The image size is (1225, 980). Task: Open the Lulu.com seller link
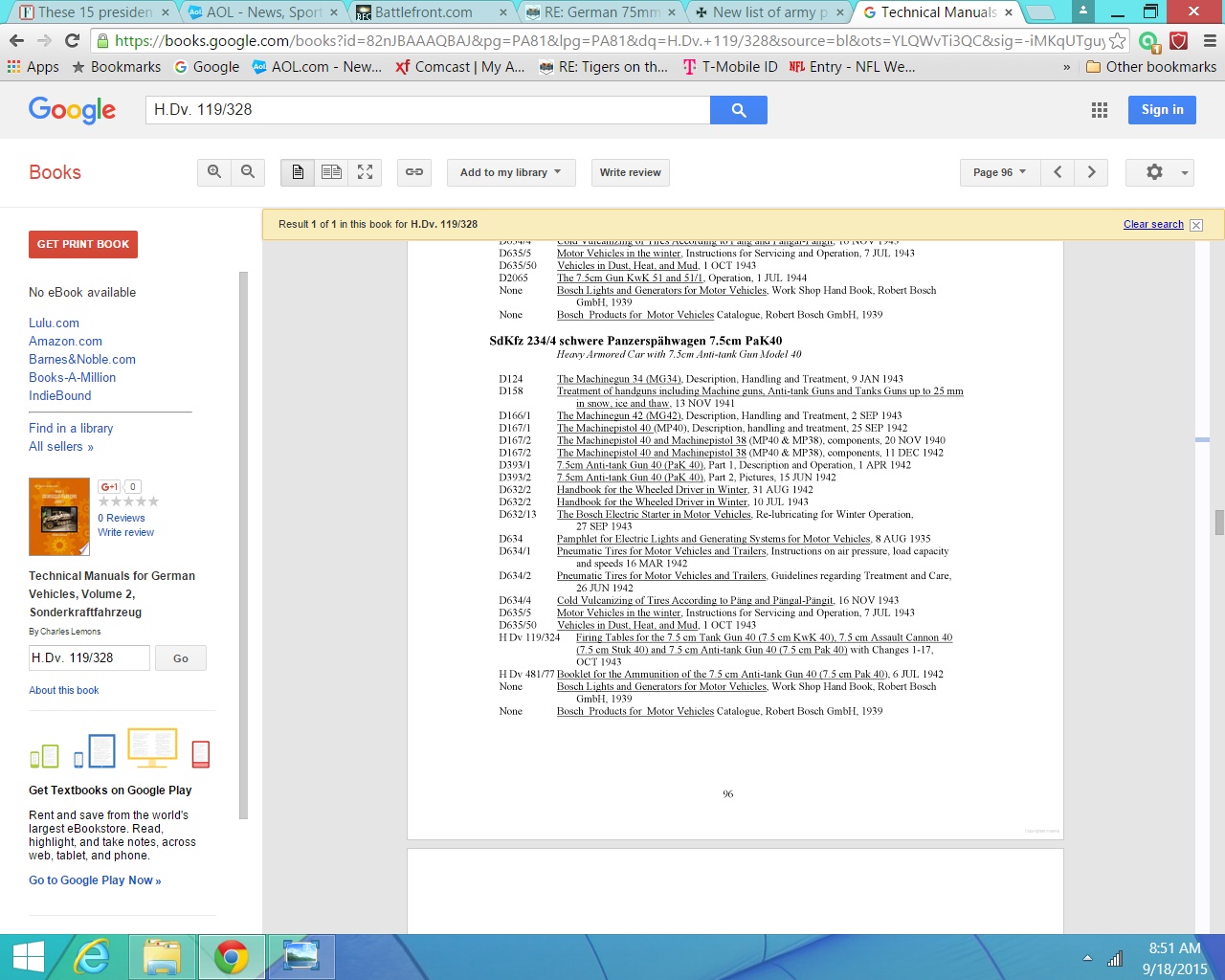[54, 323]
